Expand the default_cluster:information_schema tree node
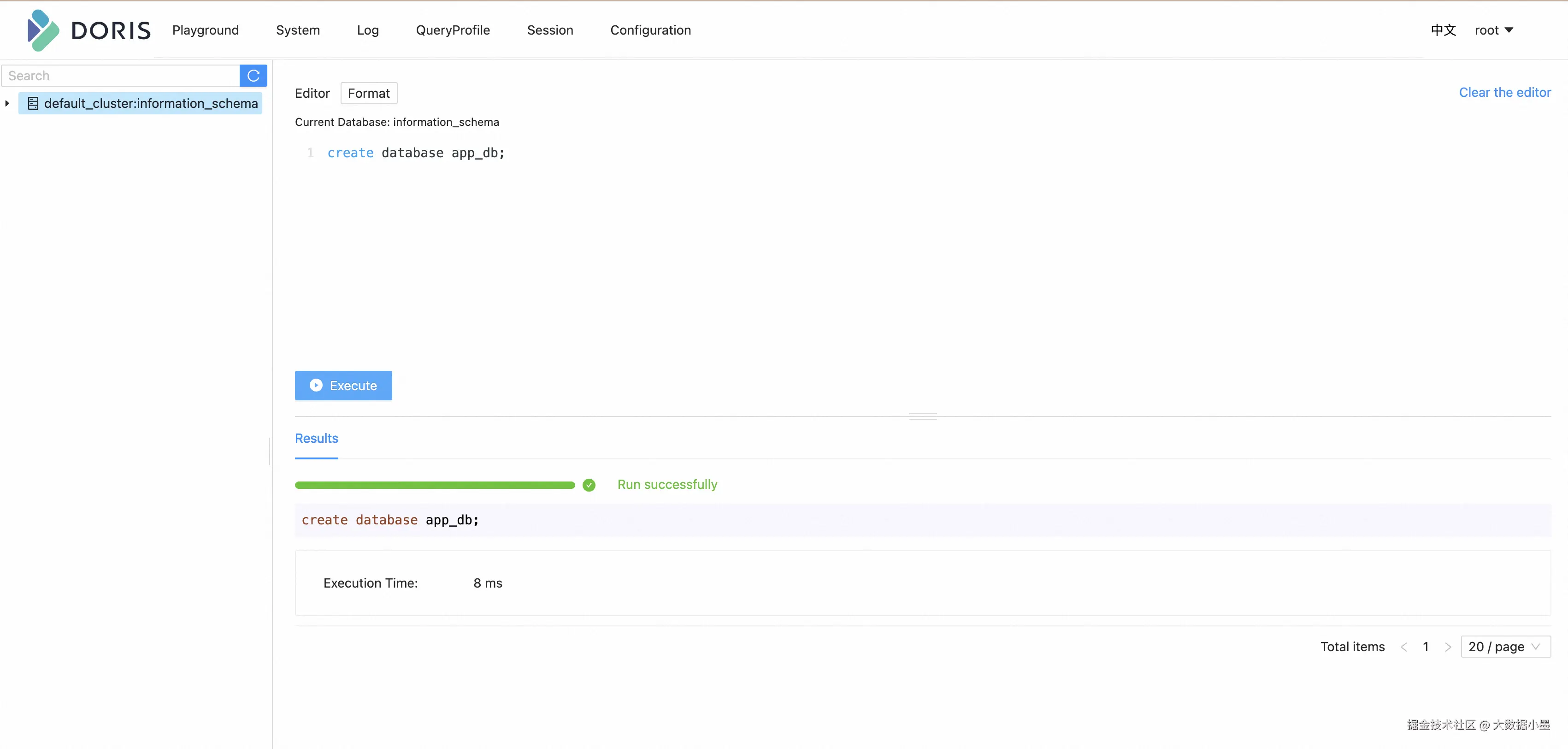 point(7,103)
